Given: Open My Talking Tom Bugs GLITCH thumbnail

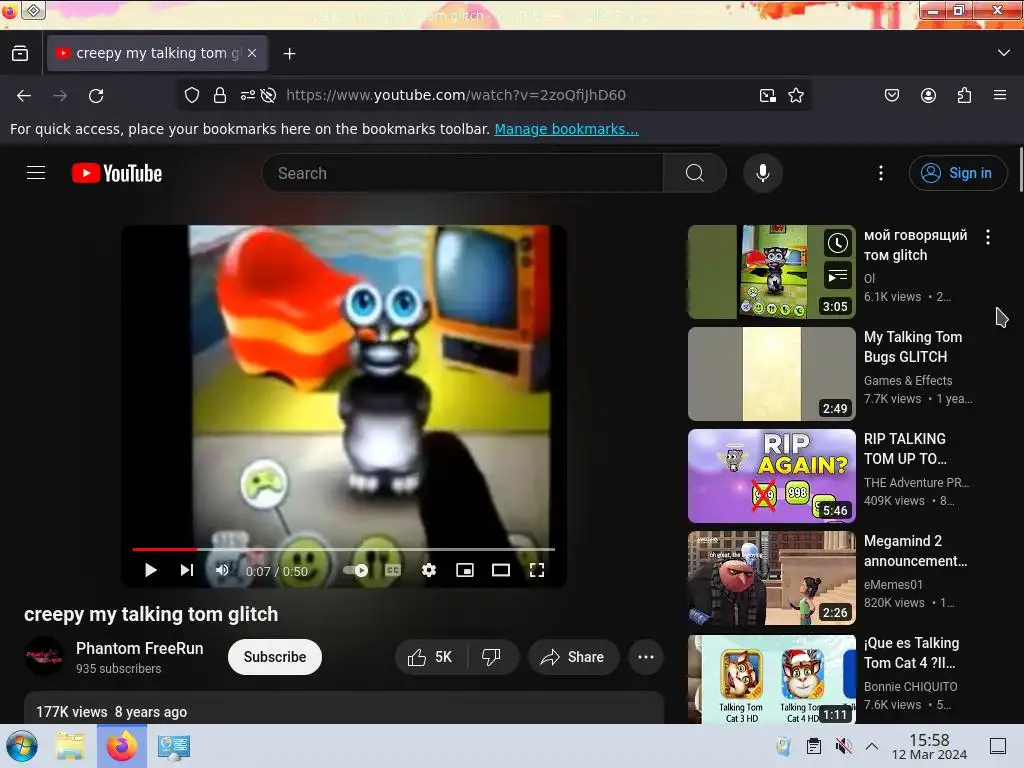Looking at the screenshot, I should click(772, 374).
